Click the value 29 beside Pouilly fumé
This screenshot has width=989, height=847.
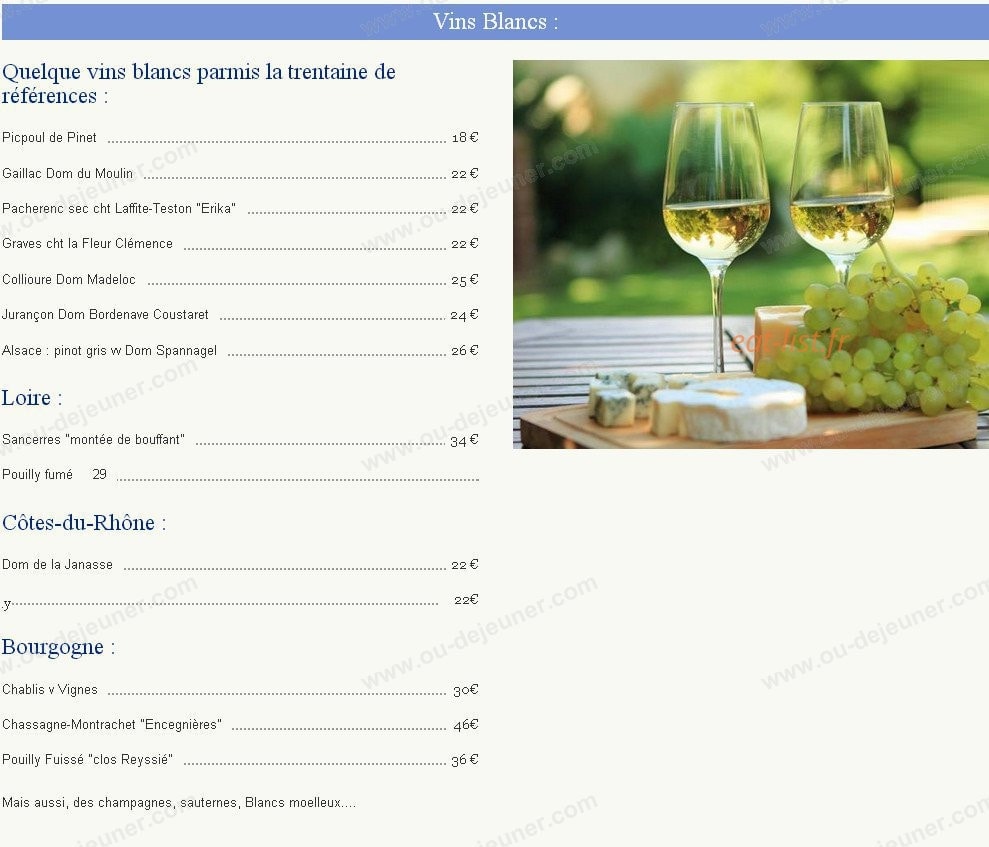point(100,474)
